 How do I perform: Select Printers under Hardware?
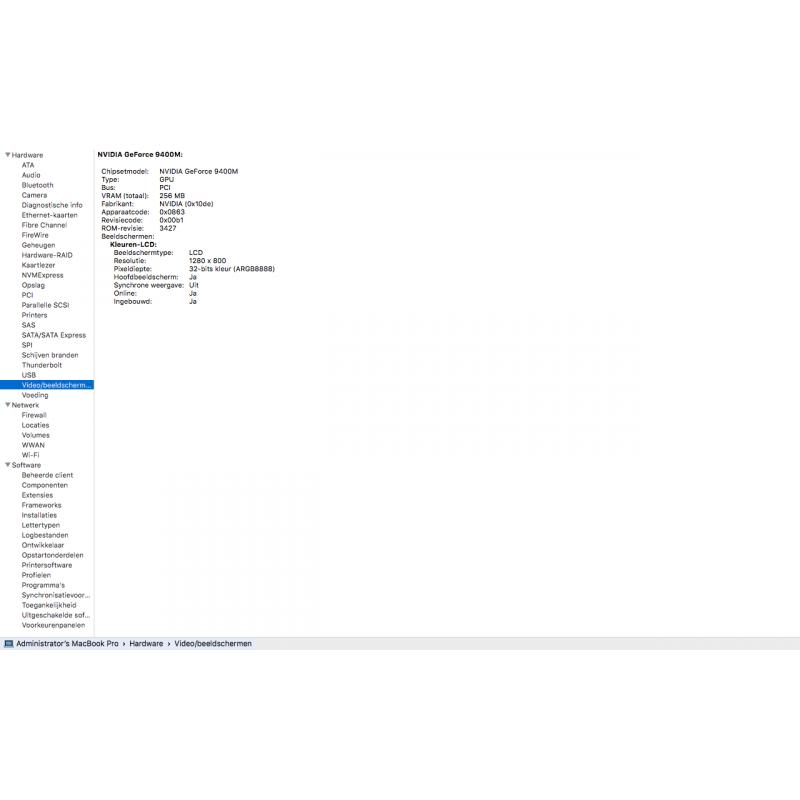[x=34, y=315]
